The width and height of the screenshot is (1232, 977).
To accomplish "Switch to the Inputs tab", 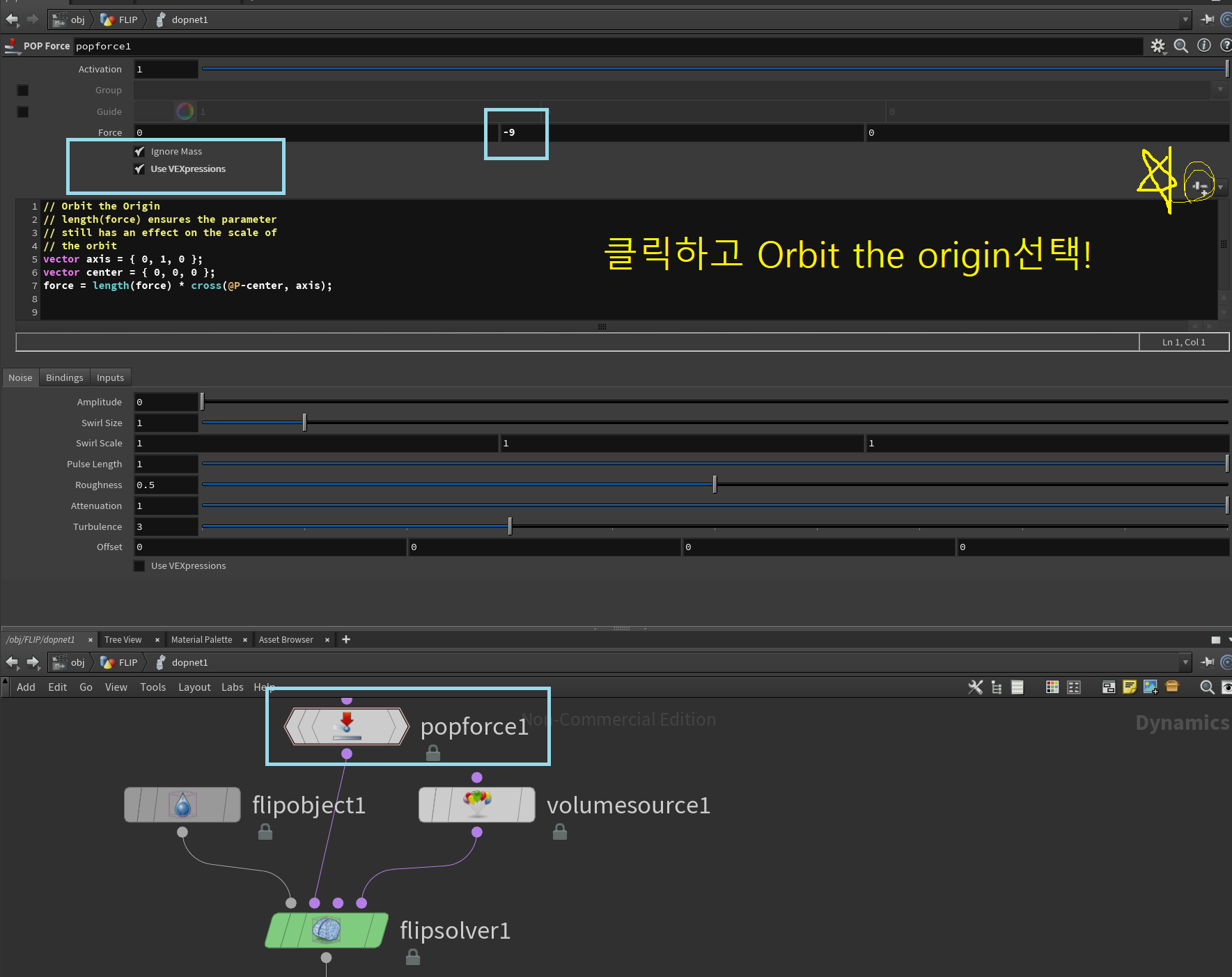I will (x=110, y=377).
